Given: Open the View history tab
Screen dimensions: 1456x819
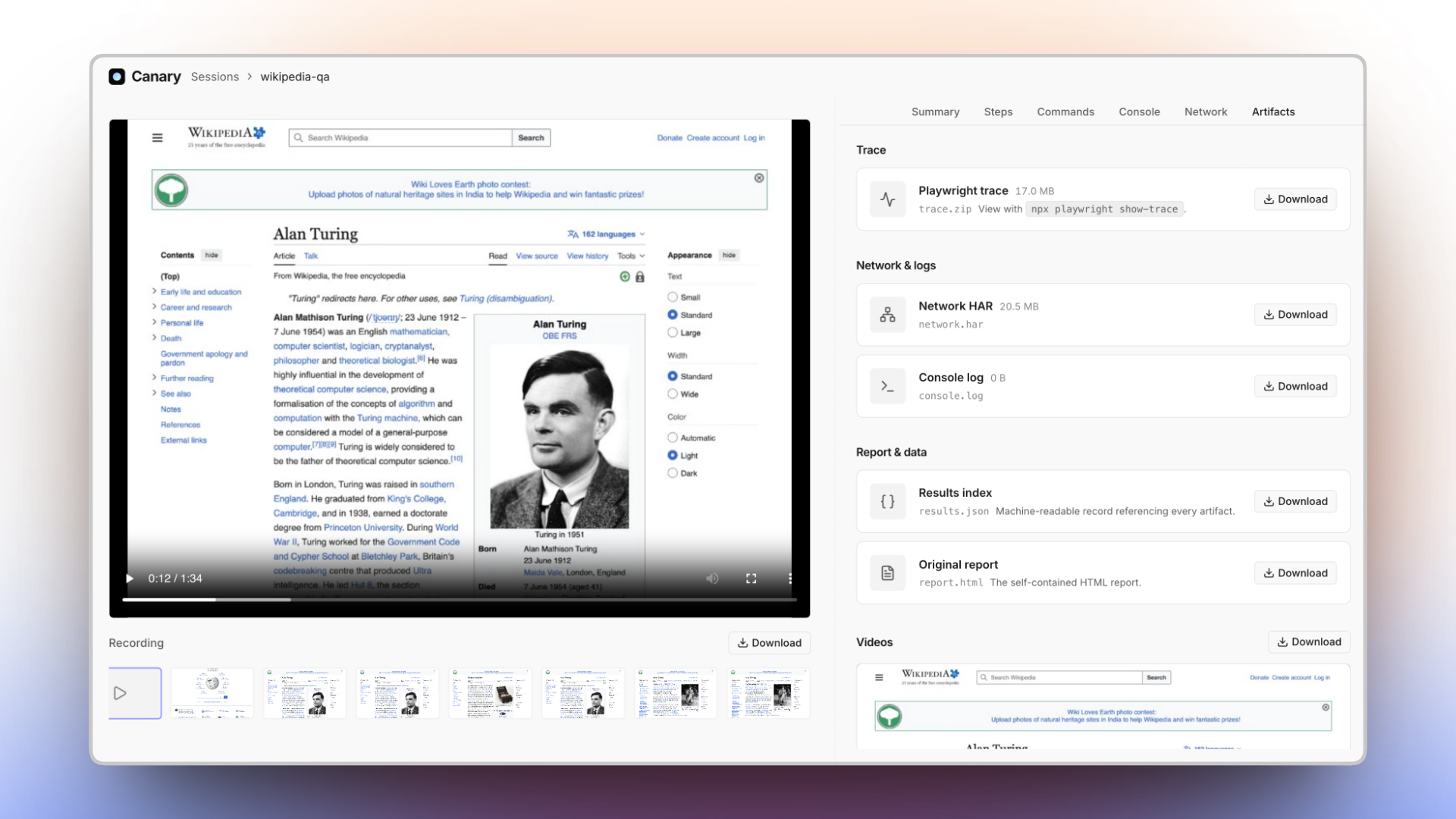Looking at the screenshot, I should [x=588, y=256].
